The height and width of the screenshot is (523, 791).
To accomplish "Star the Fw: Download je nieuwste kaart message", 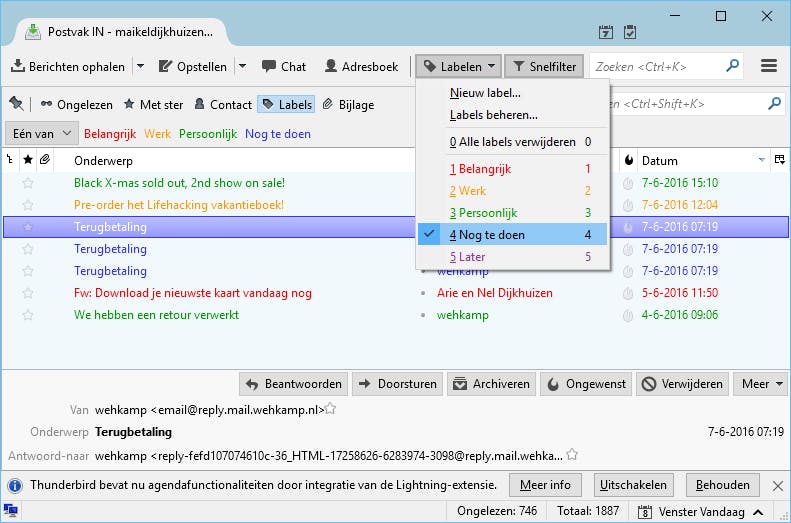I will [x=28, y=293].
